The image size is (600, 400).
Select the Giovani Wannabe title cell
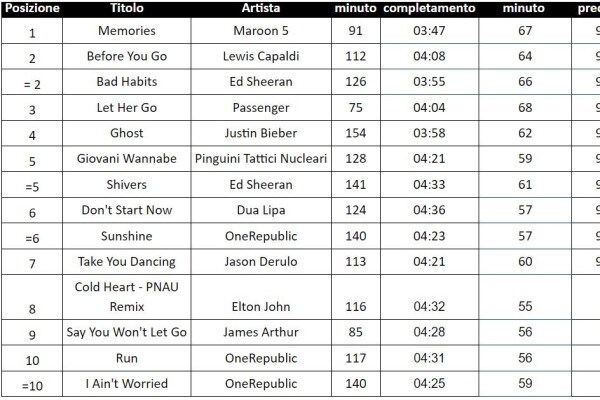126,159
